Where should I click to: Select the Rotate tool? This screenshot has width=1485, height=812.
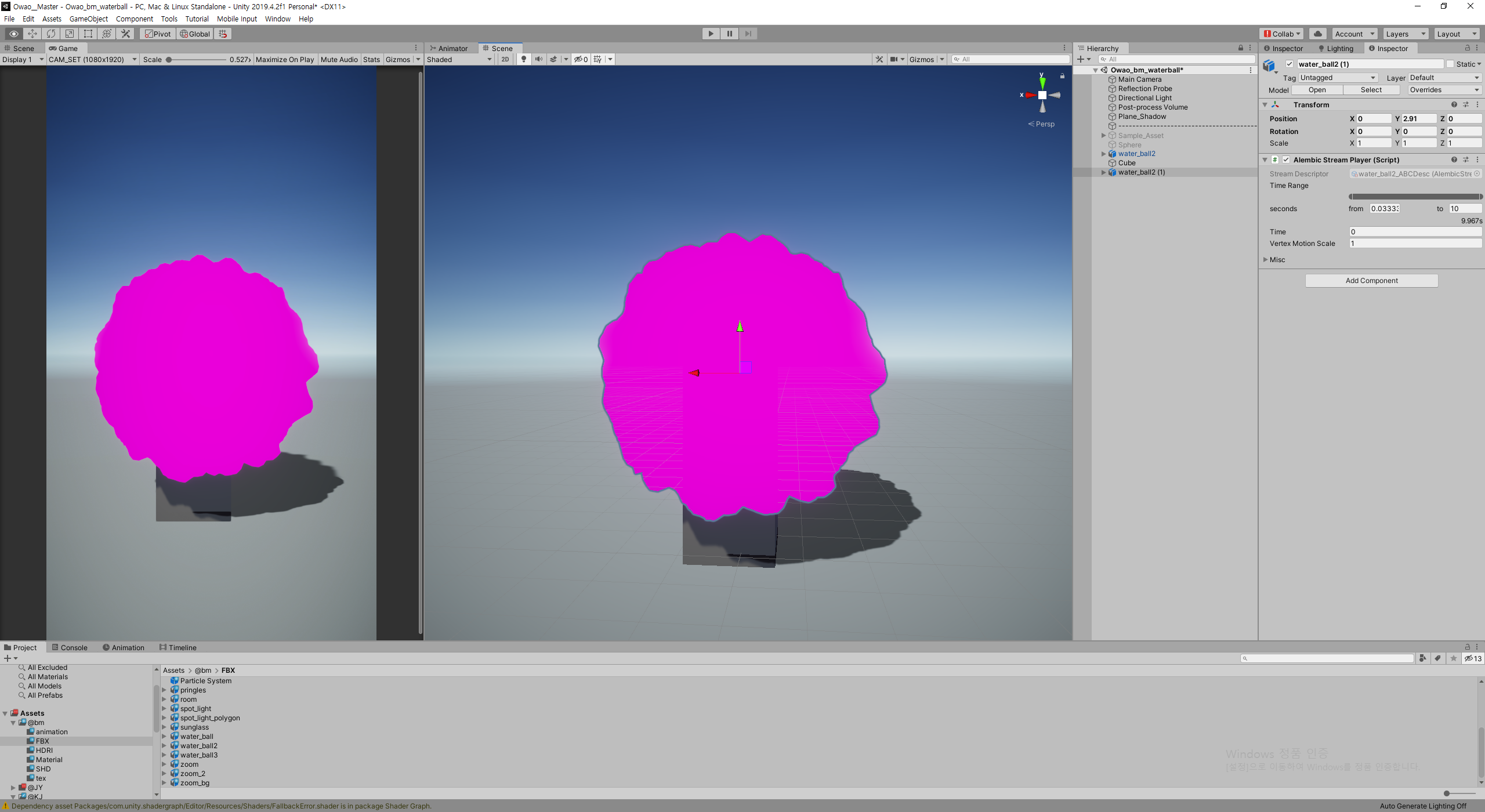(51, 34)
